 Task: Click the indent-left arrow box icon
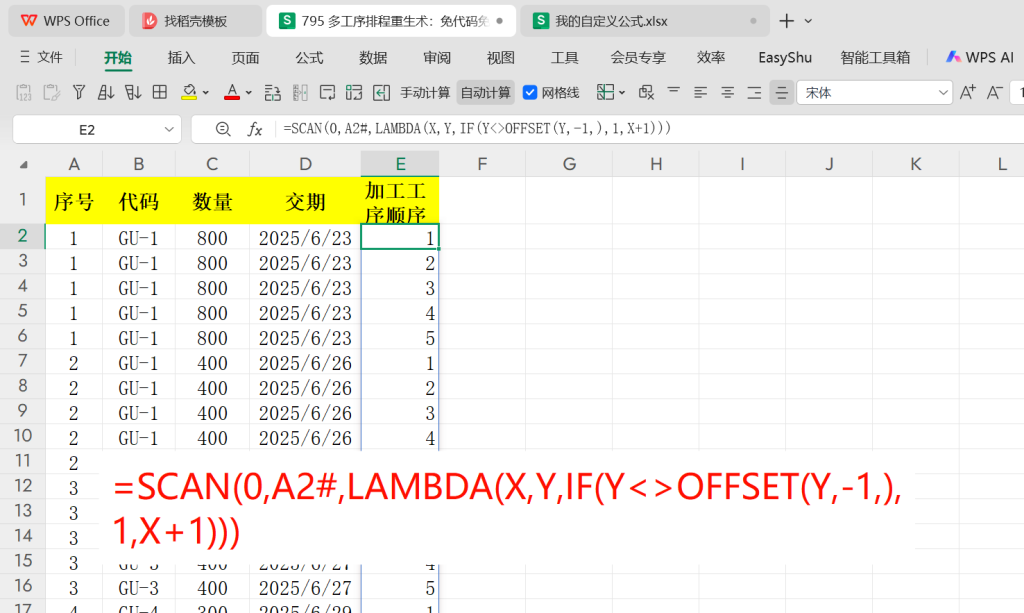pyautogui.click(x=381, y=93)
